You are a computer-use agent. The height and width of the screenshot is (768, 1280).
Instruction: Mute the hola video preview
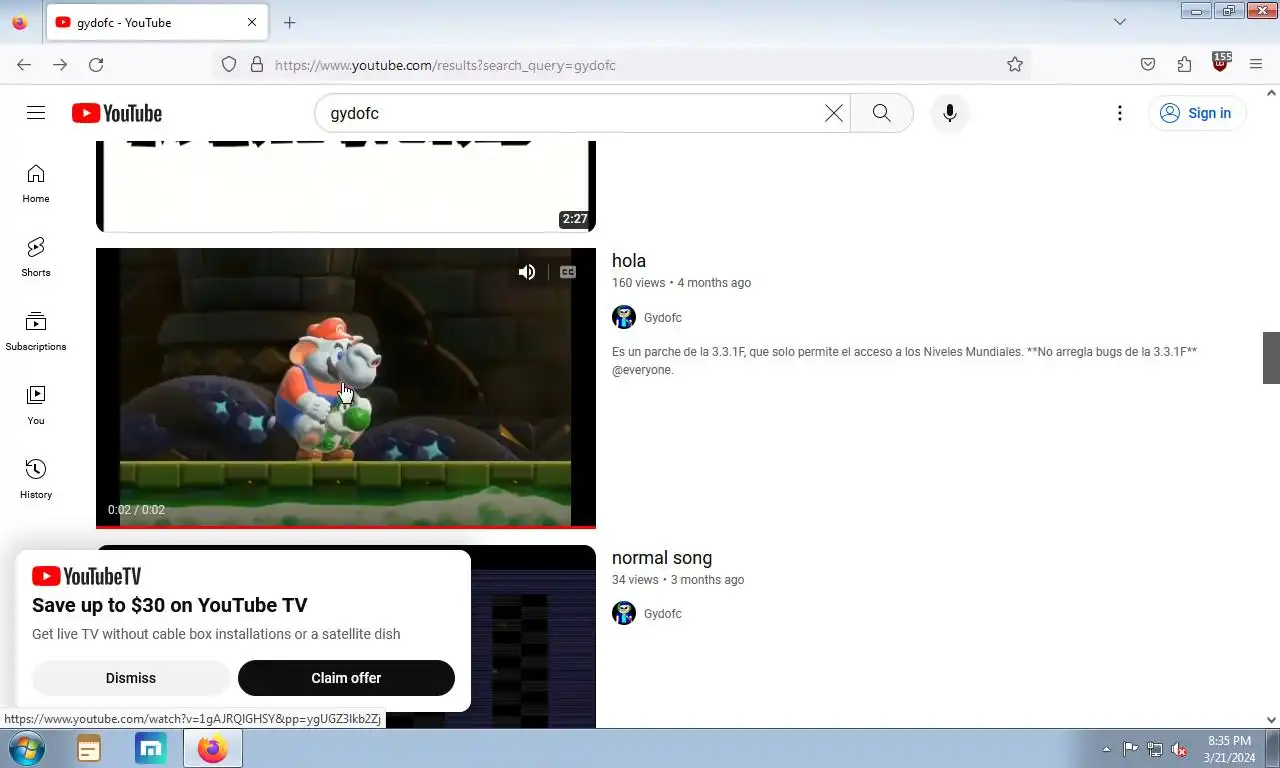(x=527, y=272)
